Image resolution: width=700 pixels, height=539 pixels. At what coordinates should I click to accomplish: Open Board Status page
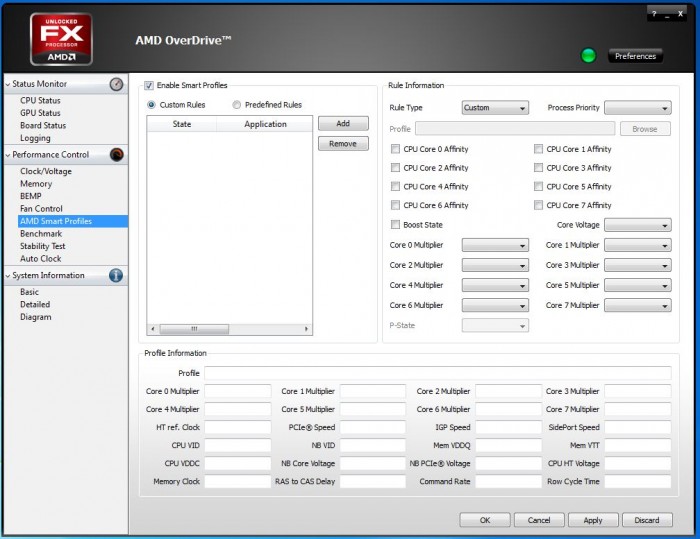pyautogui.click(x=43, y=125)
